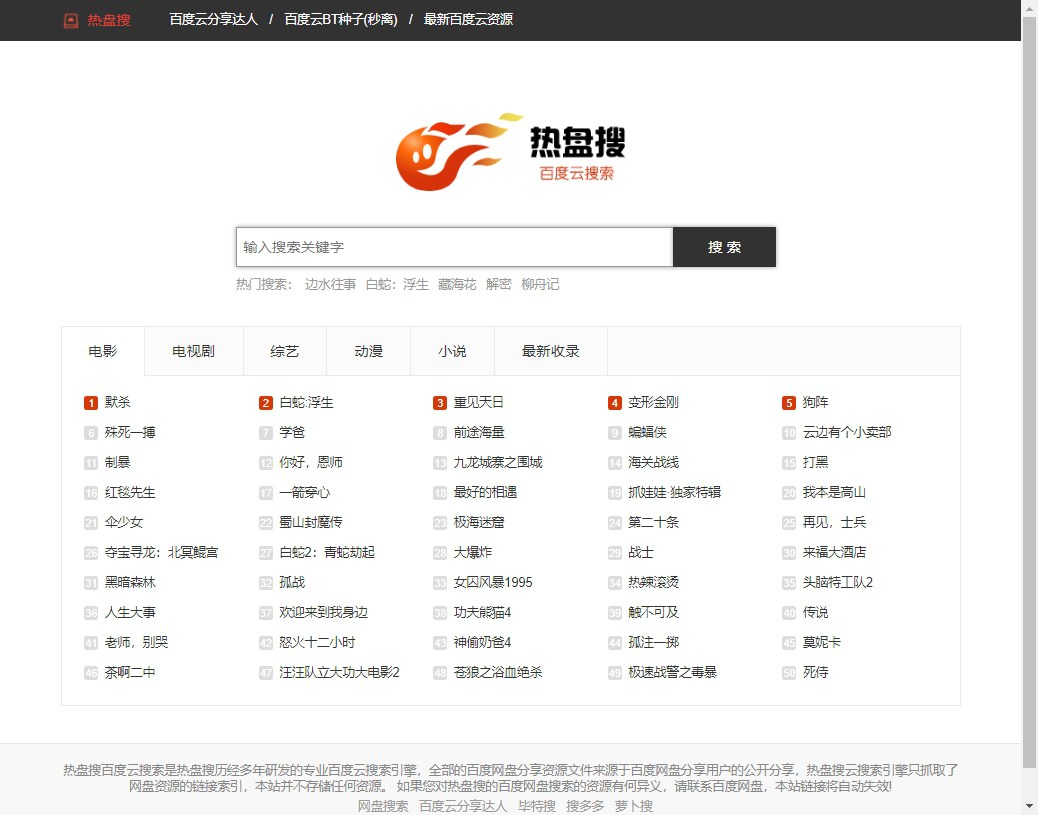Click rank badge 3 next to 重见天日
The width and height of the screenshot is (1038, 815).
[x=440, y=403]
